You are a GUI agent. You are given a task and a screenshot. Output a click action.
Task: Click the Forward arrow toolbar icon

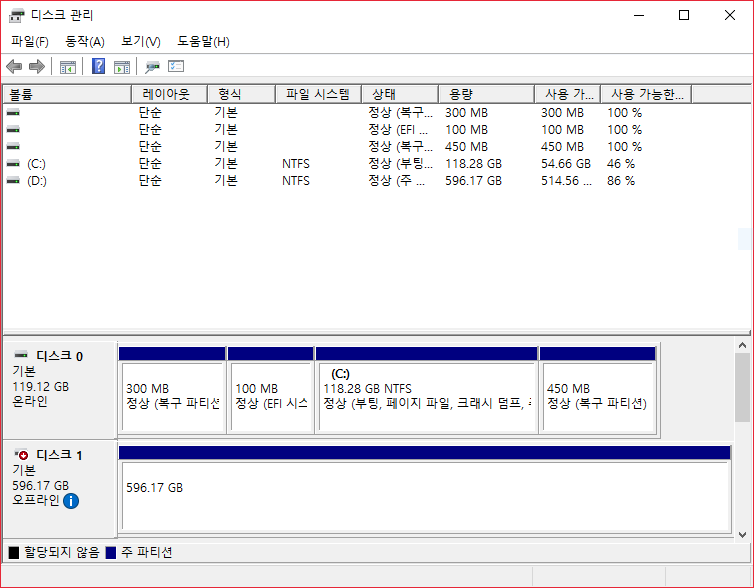pos(37,67)
